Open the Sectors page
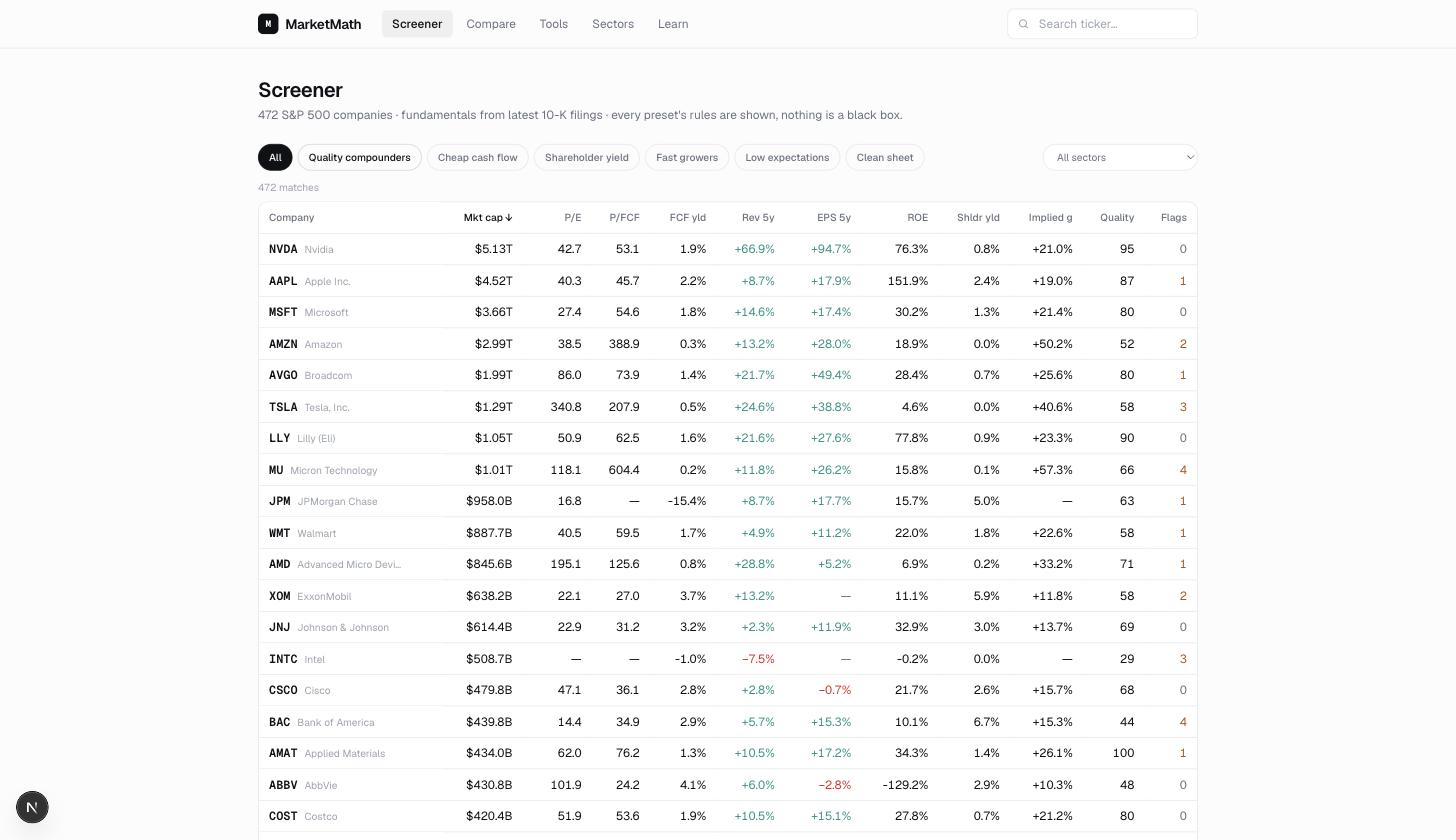The width and height of the screenshot is (1456, 840). pos(613,24)
